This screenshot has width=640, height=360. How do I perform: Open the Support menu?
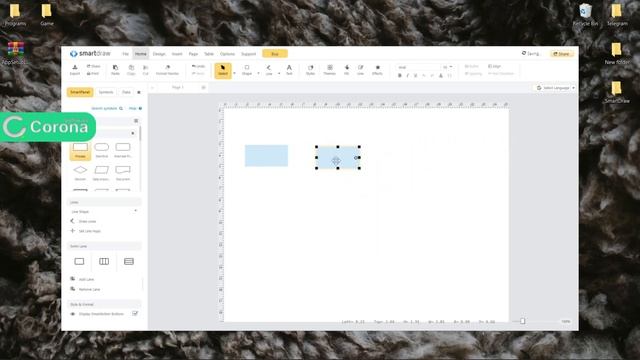pos(248,54)
